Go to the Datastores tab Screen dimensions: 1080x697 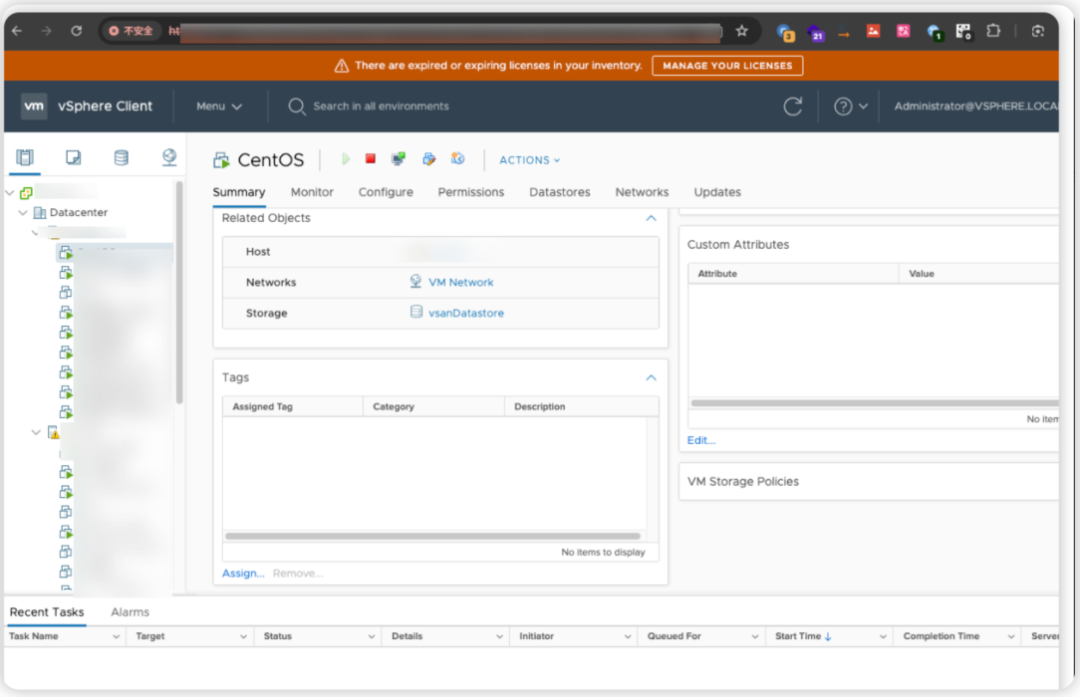(x=560, y=192)
